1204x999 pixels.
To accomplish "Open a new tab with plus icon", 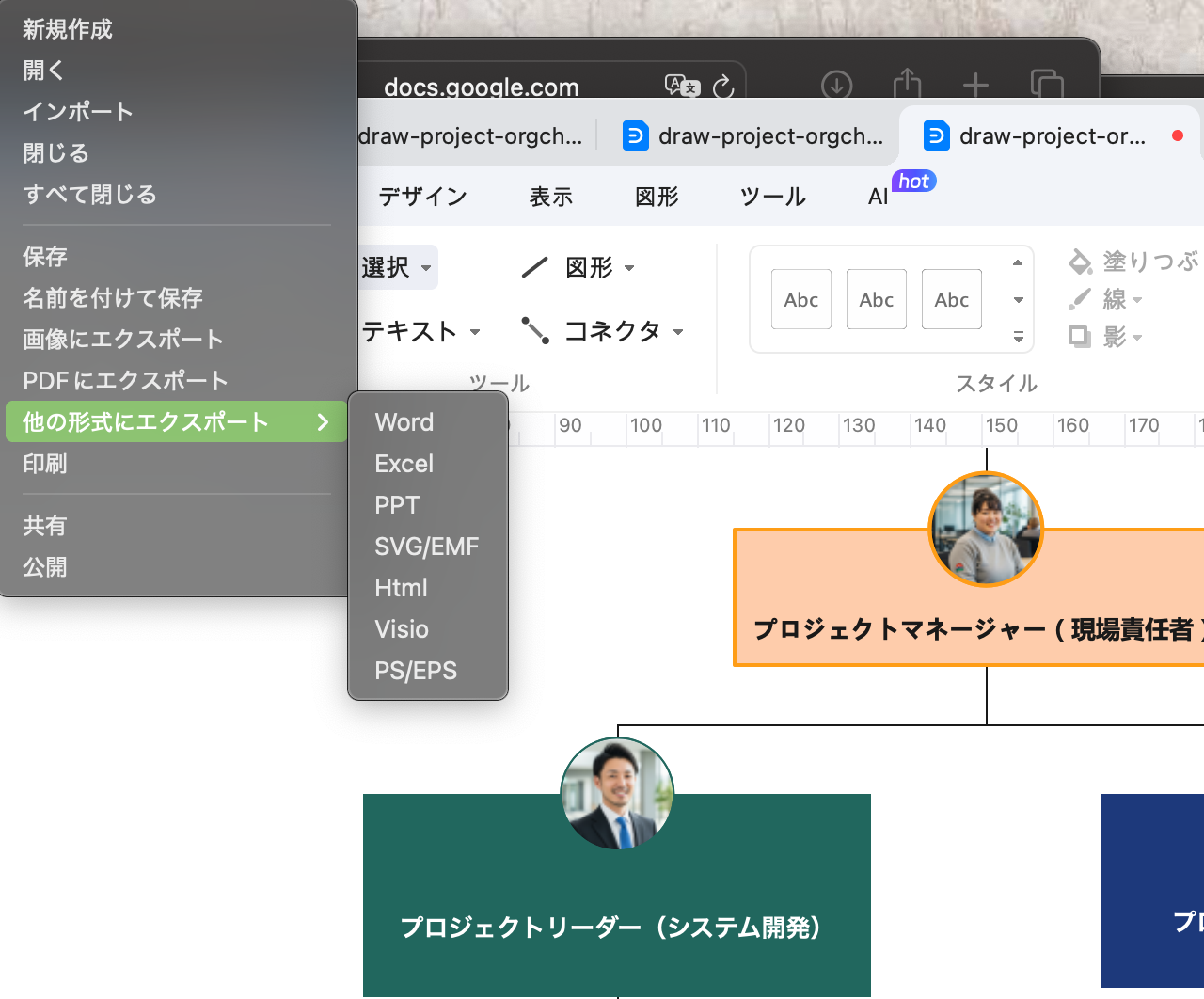I will pos(975,86).
